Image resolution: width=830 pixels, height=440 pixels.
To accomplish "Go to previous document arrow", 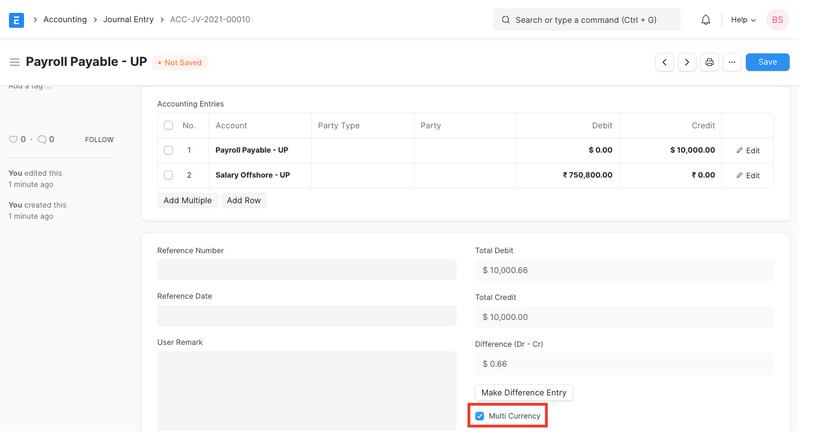I will tap(664, 62).
